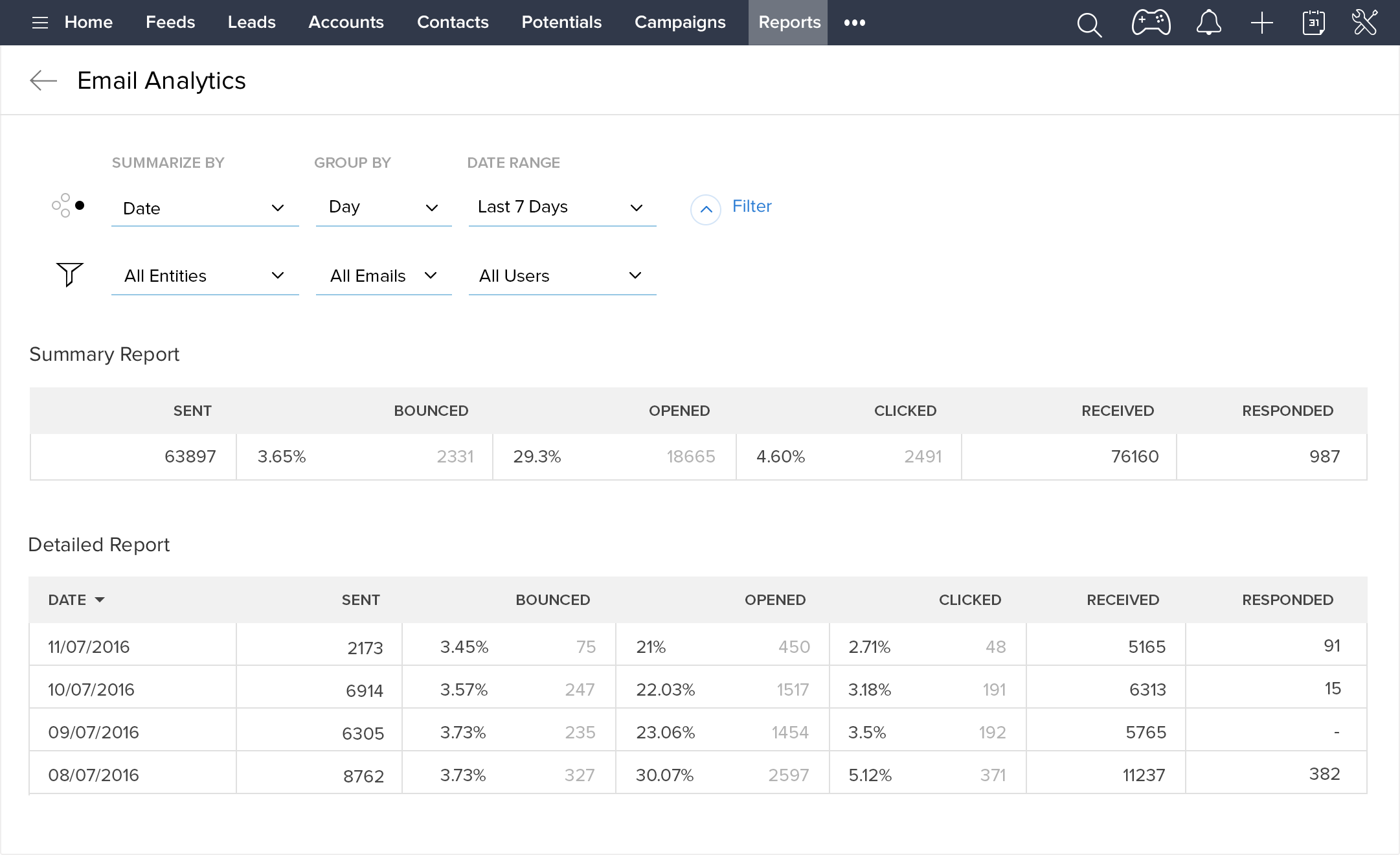1400x855 pixels.
Task: Go to the Leads tab
Action: coord(251,23)
